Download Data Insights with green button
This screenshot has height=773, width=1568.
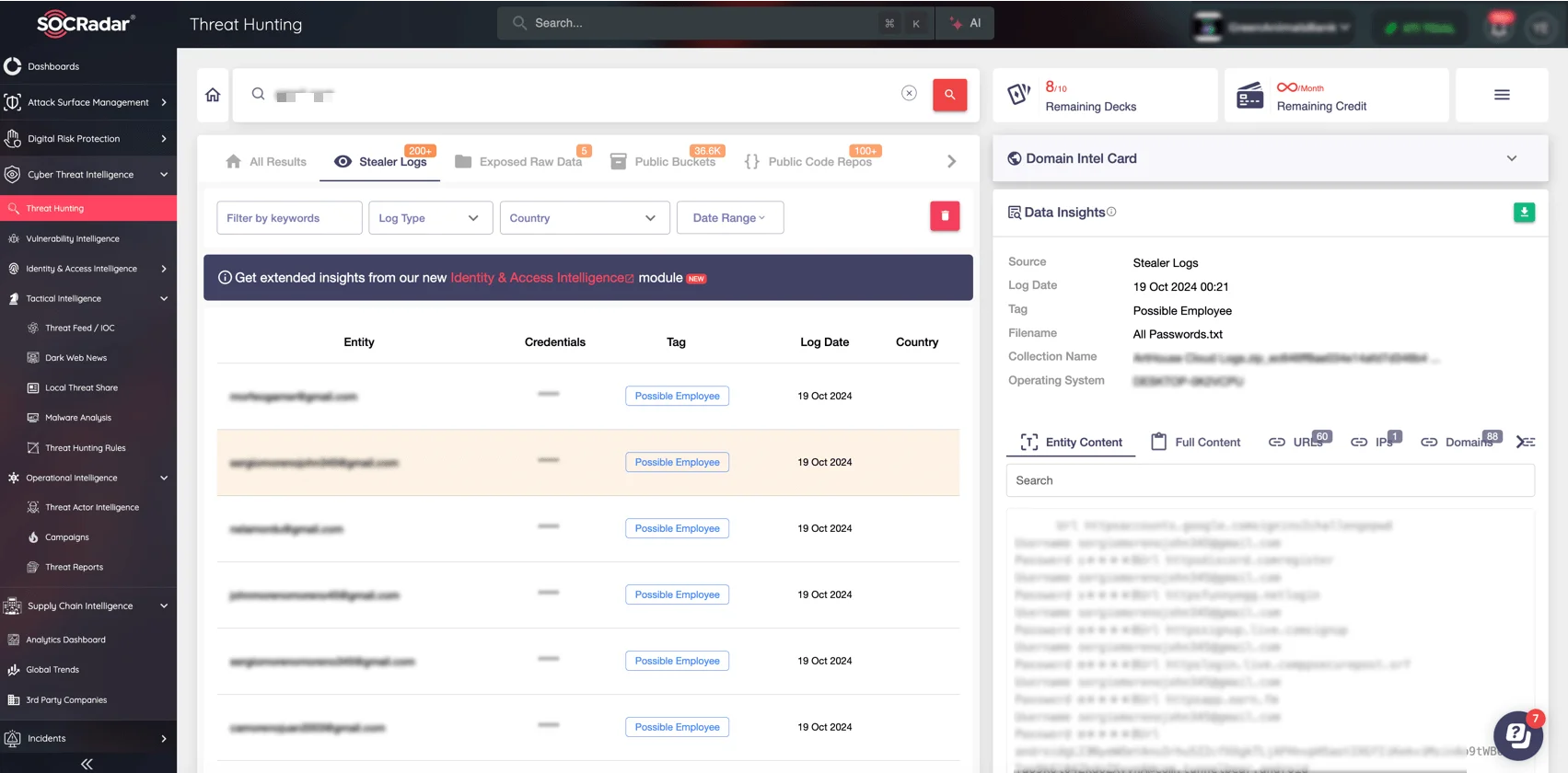(1524, 213)
